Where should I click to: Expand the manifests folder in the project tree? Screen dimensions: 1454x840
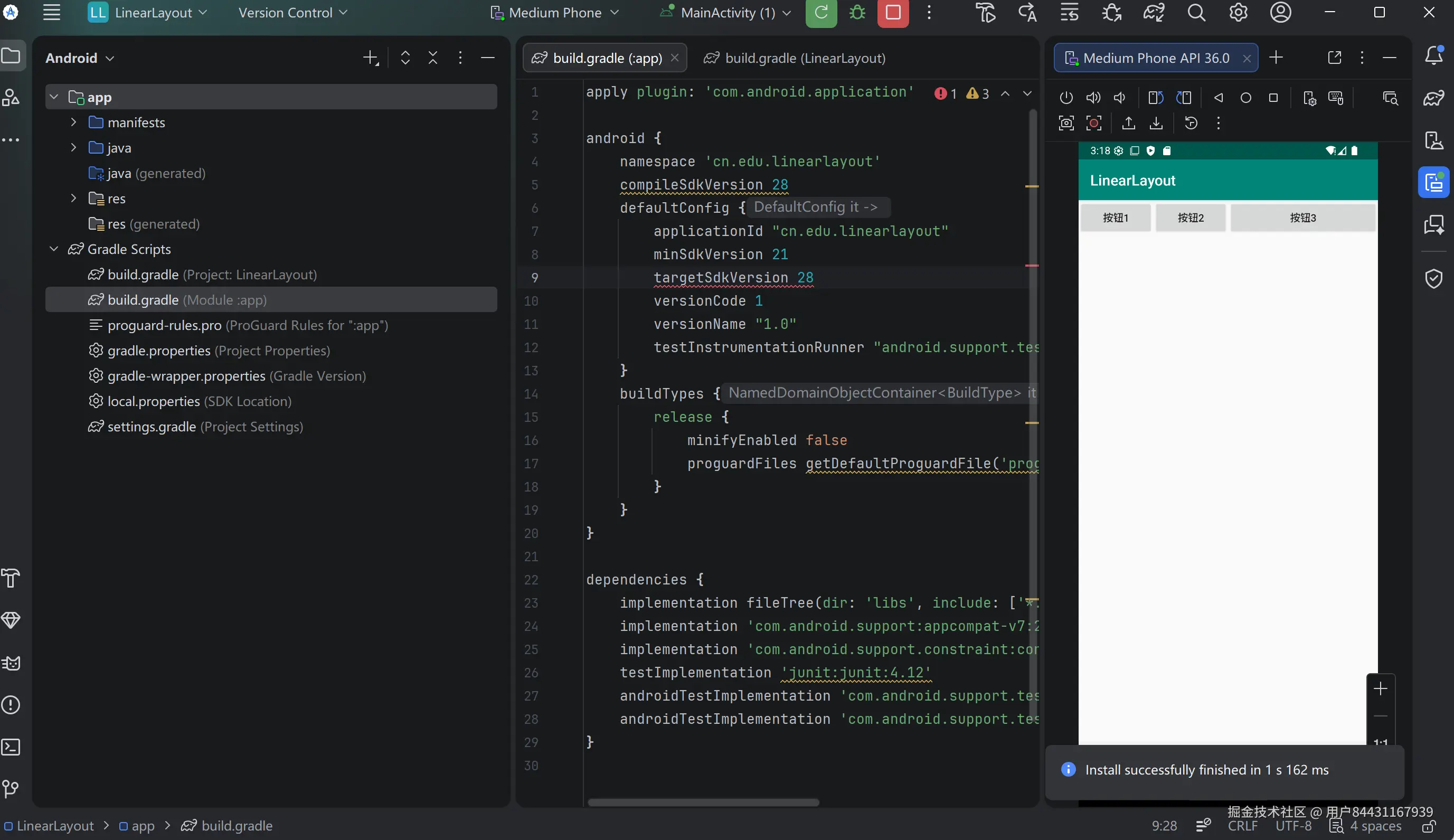tap(73, 122)
